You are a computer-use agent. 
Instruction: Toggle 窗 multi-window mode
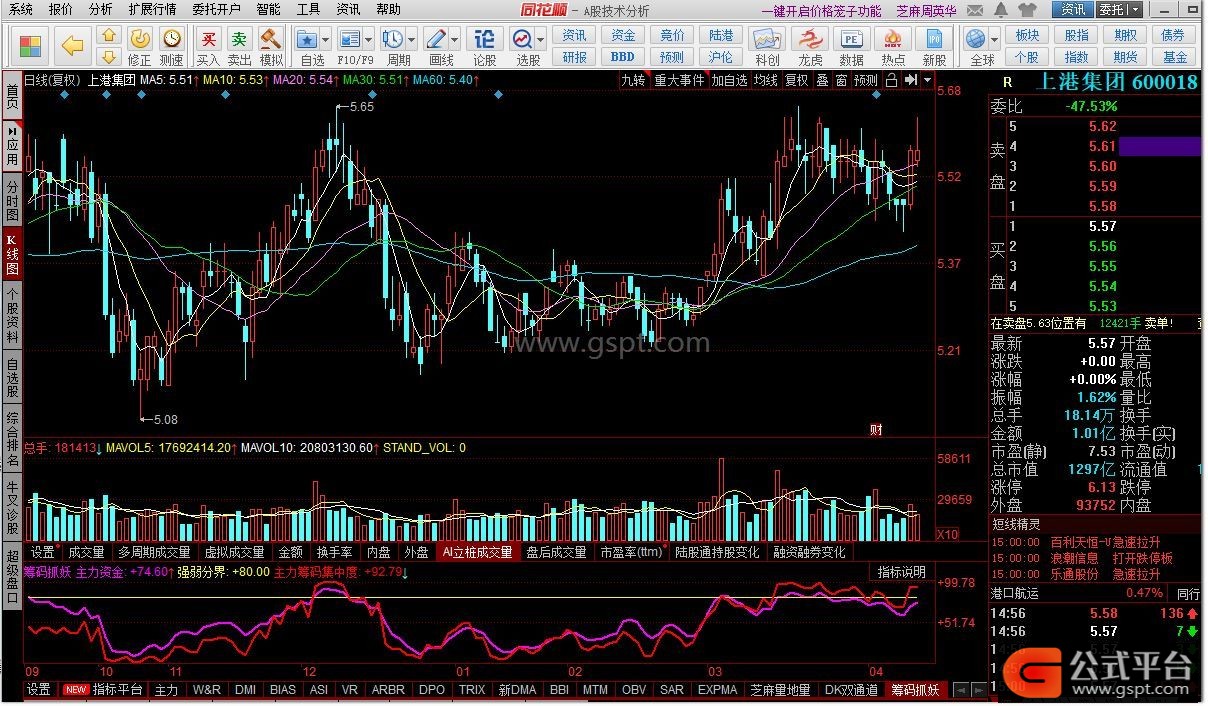click(x=841, y=80)
